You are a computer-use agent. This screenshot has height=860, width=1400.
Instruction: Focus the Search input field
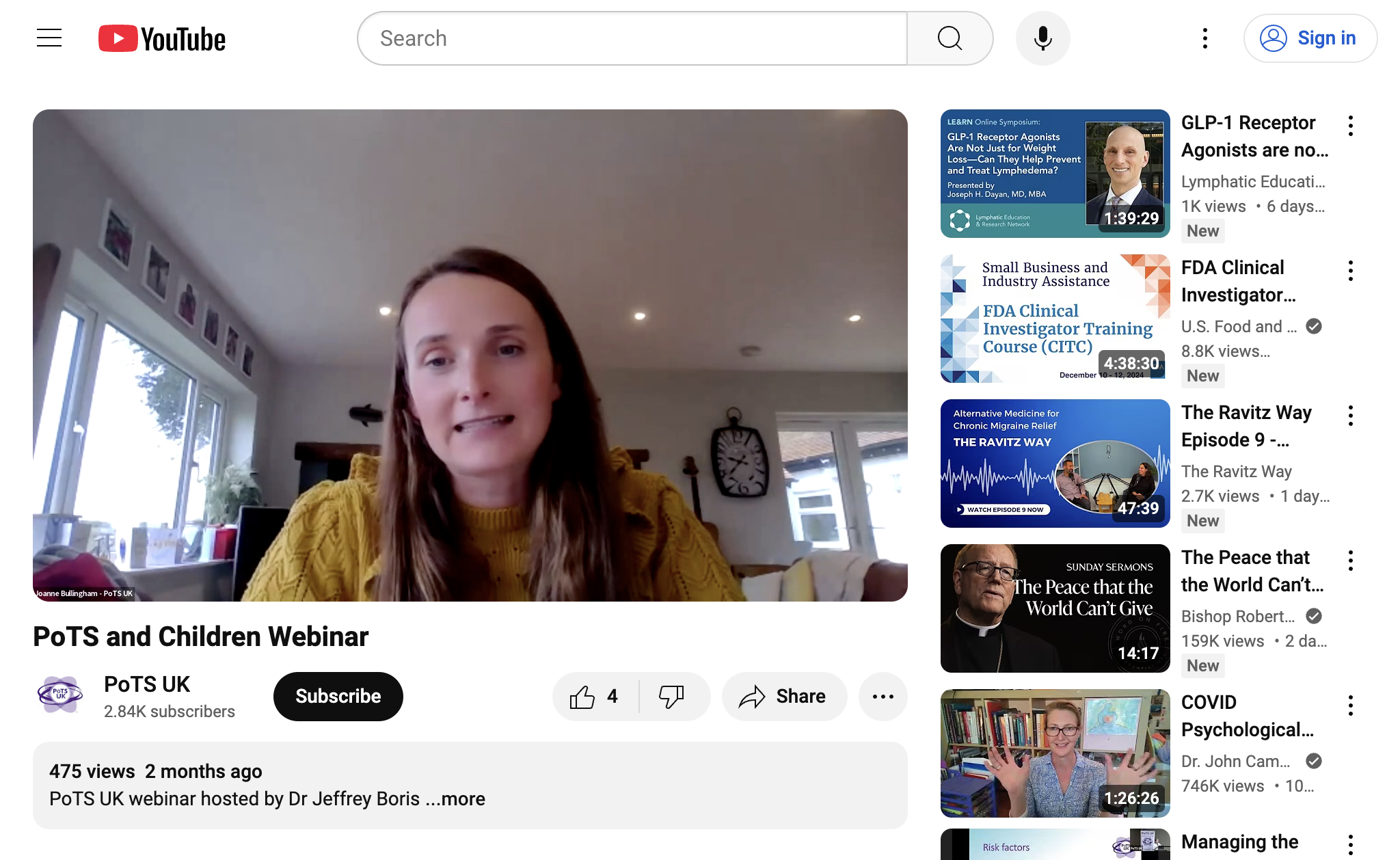click(632, 38)
